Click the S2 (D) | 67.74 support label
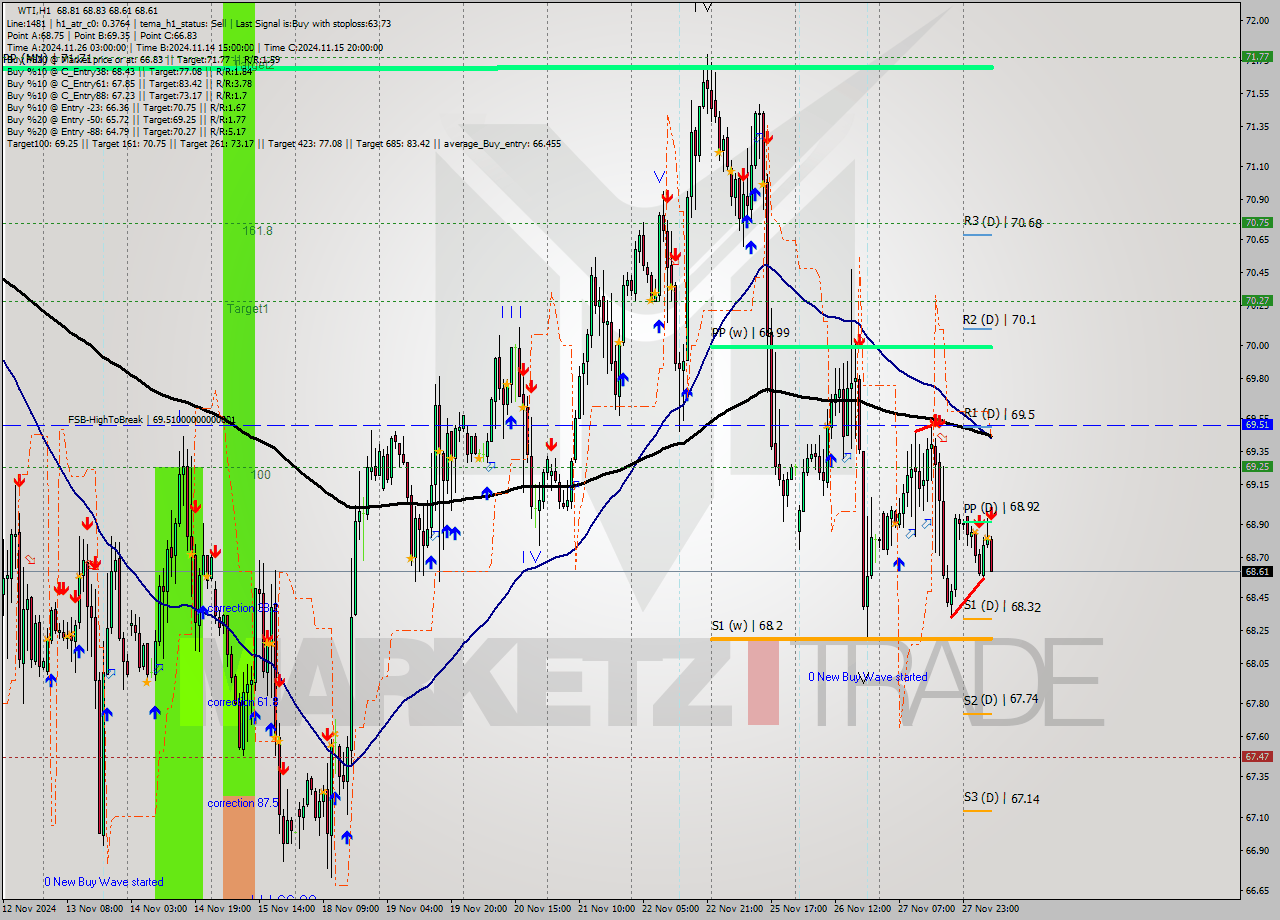 coord(1001,700)
